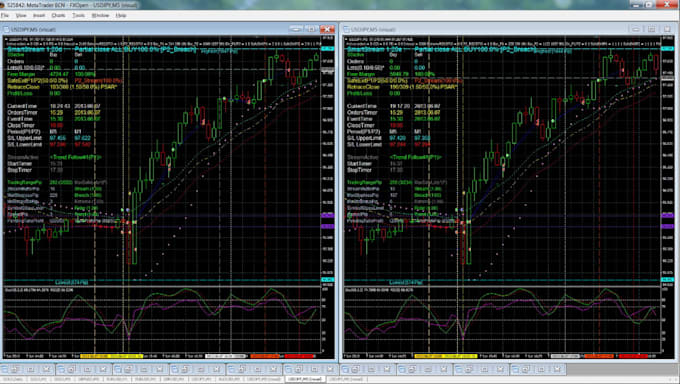The height and width of the screenshot is (384, 680).
Task: Click StartTimer label in left chart
Action: 20,164
